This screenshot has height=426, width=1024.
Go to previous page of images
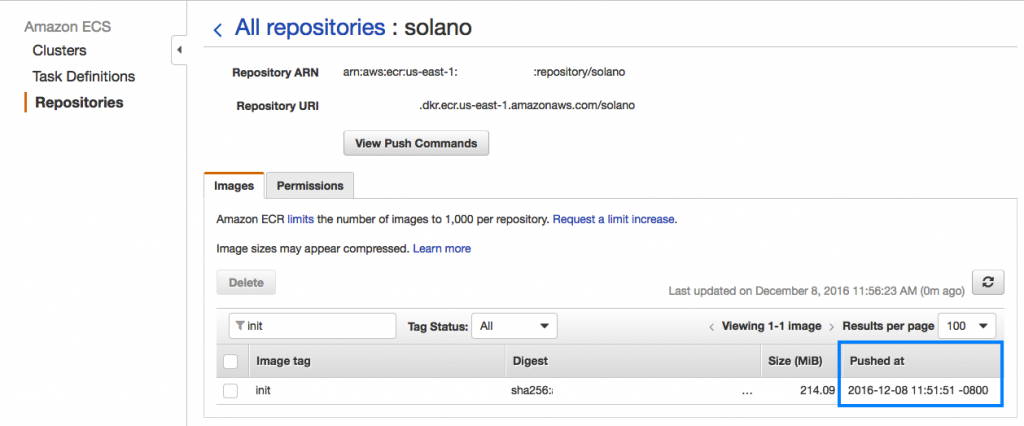coord(711,327)
